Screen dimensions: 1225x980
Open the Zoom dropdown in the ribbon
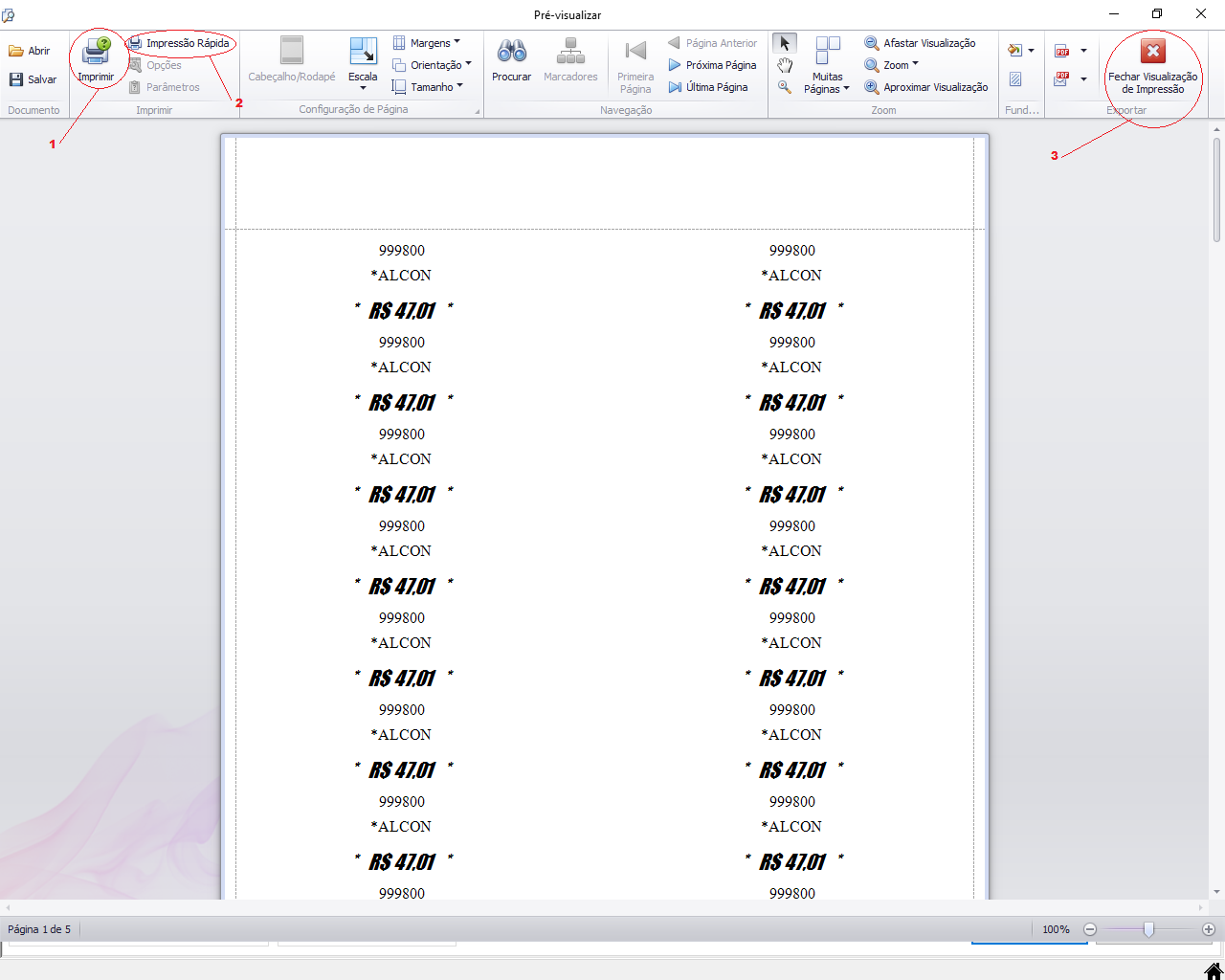coord(891,65)
